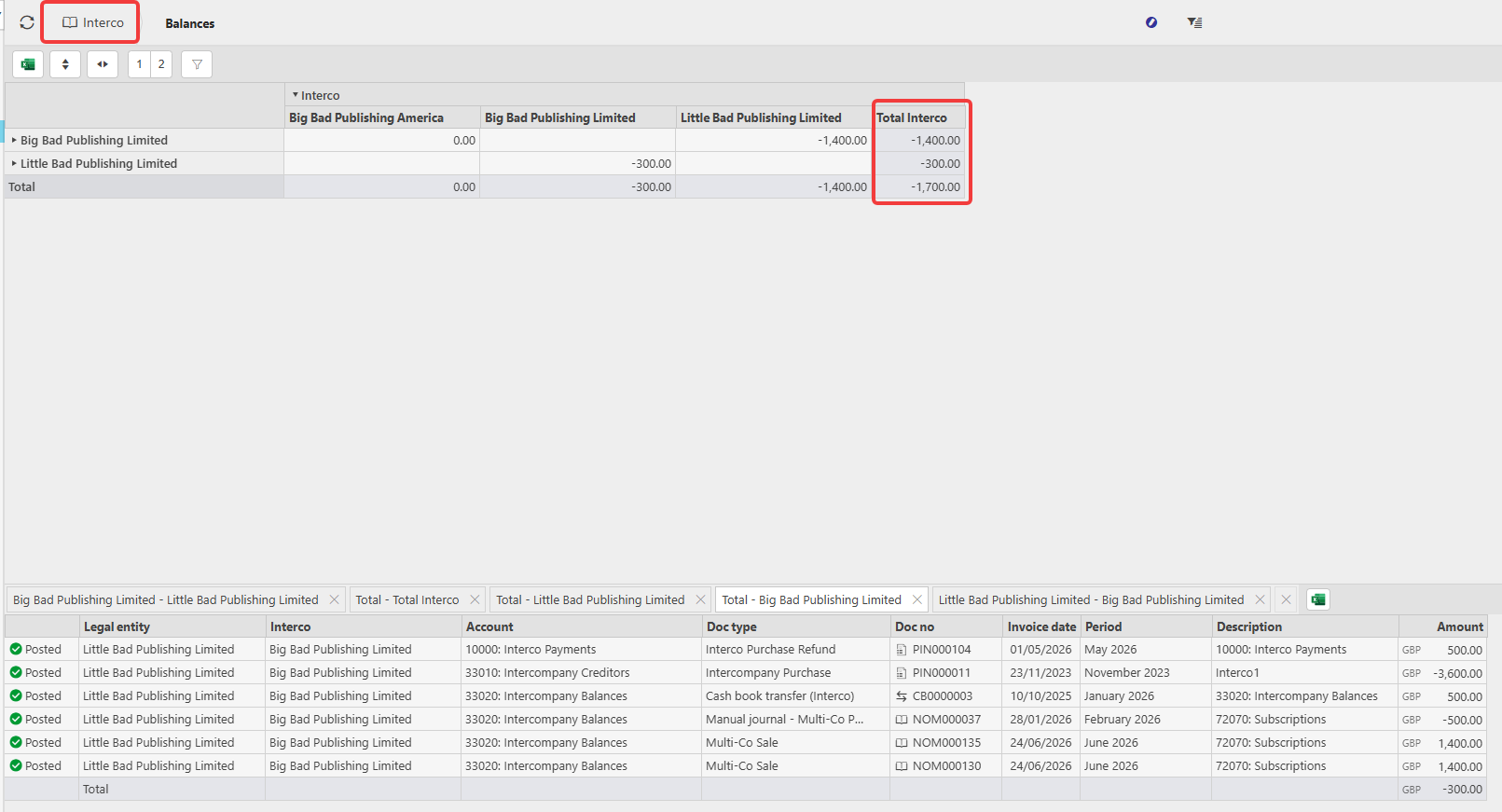This screenshot has width=1502, height=812.
Task: Open the funnel filter button
Action: [197, 64]
